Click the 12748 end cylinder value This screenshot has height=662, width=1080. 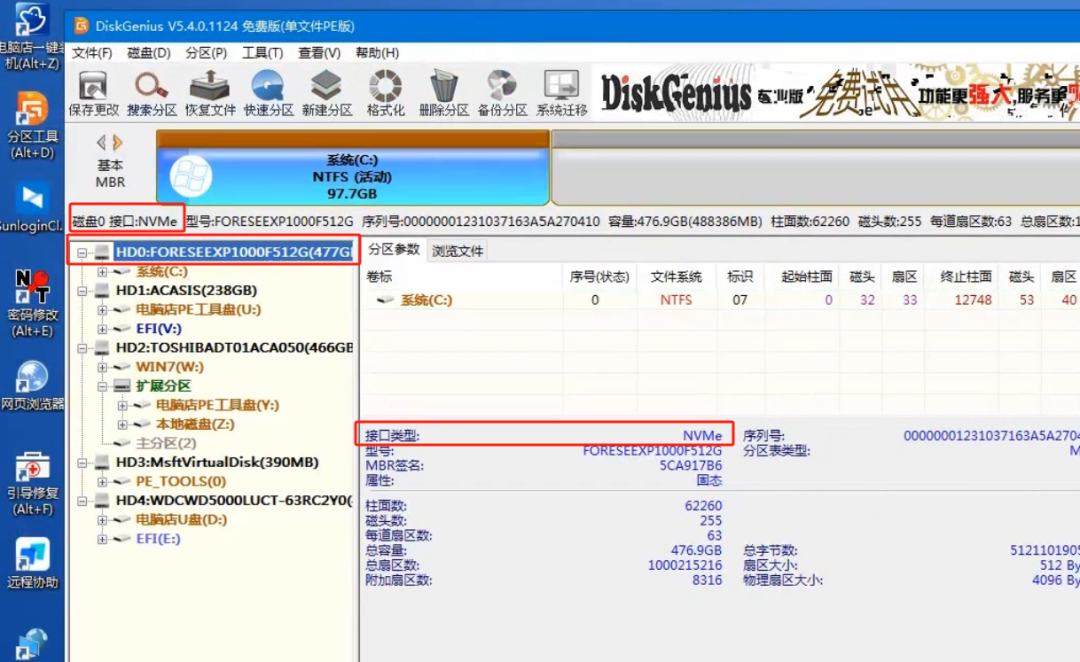click(x=973, y=300)
